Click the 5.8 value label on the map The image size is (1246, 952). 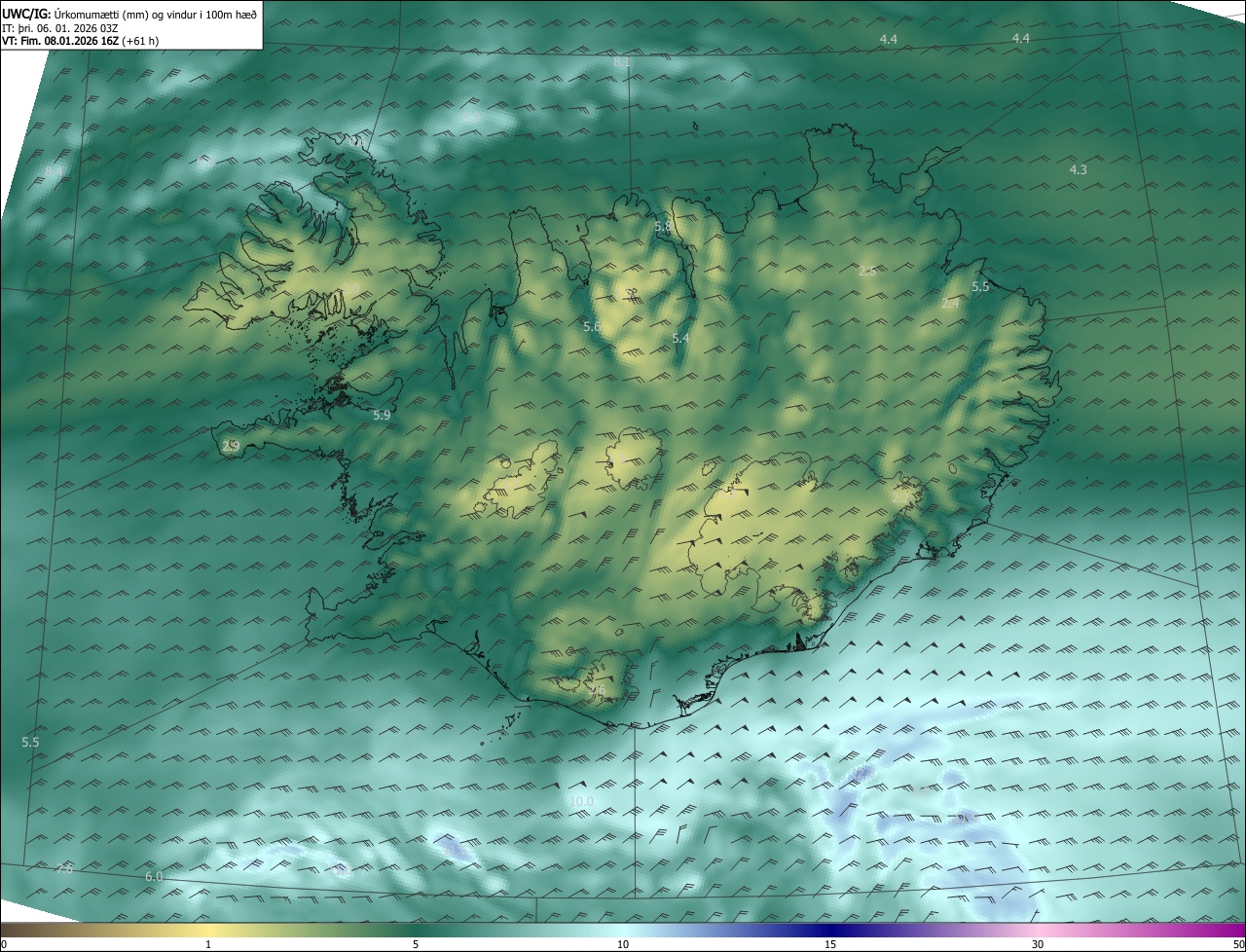pyautogui.click(x=663, y=227)
